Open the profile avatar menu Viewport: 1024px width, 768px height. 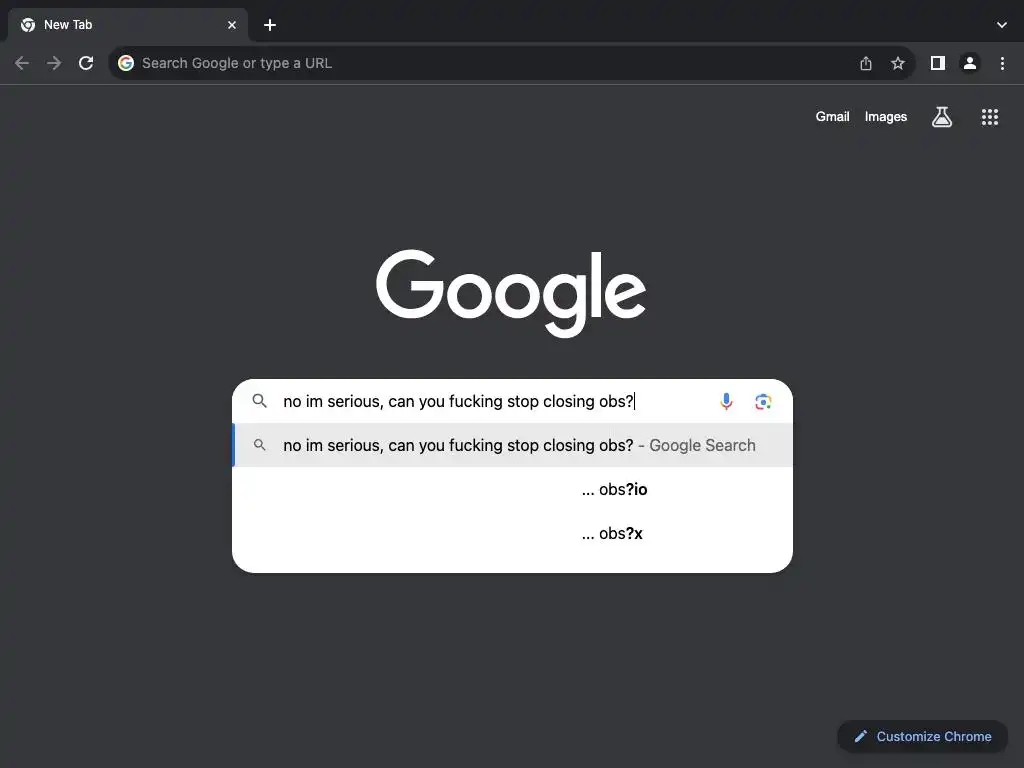pyautogui.click(x=970, y=63)
